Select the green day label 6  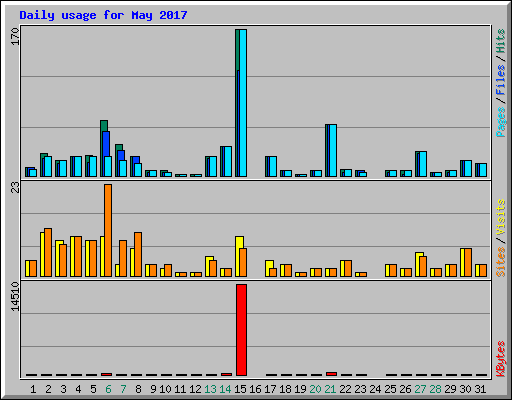[108, 389]
